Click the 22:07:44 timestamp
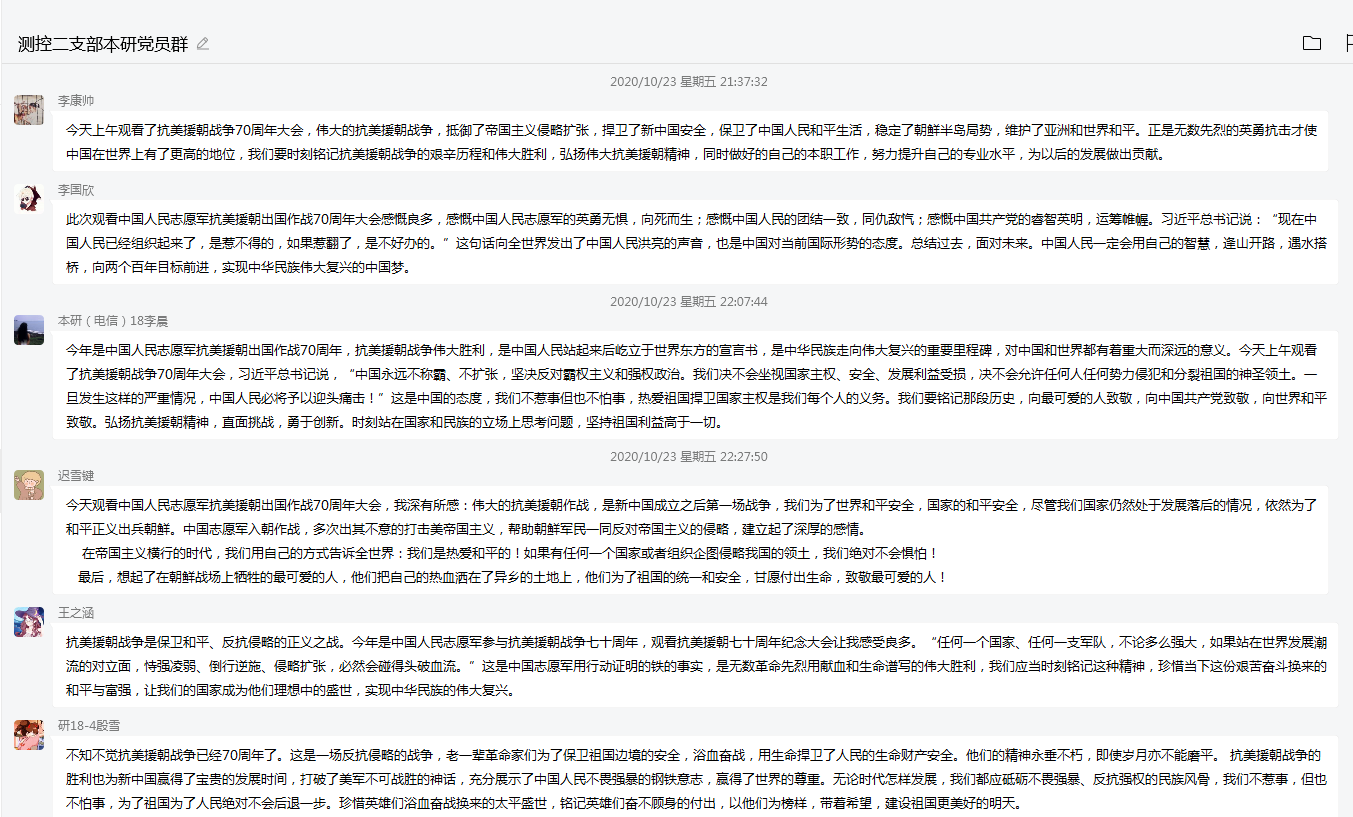This screenshot has width=1353, height=817. [689, 301]
